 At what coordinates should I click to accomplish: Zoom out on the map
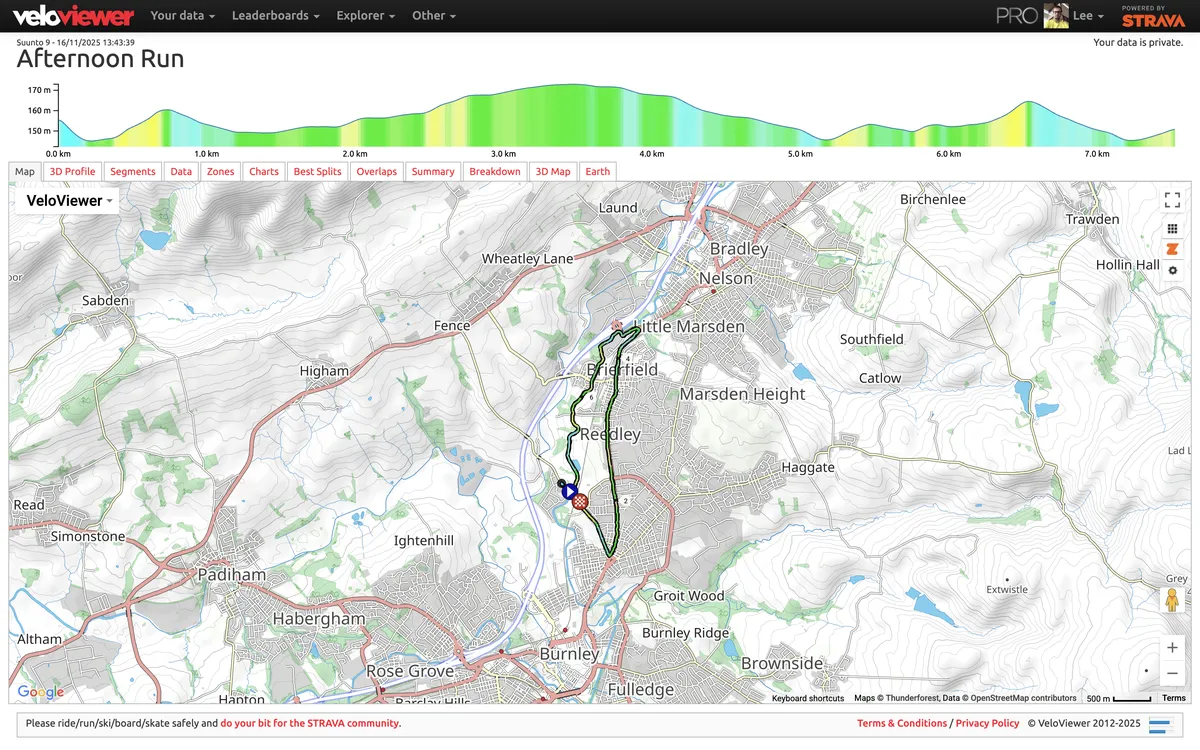pos(1172,673)
